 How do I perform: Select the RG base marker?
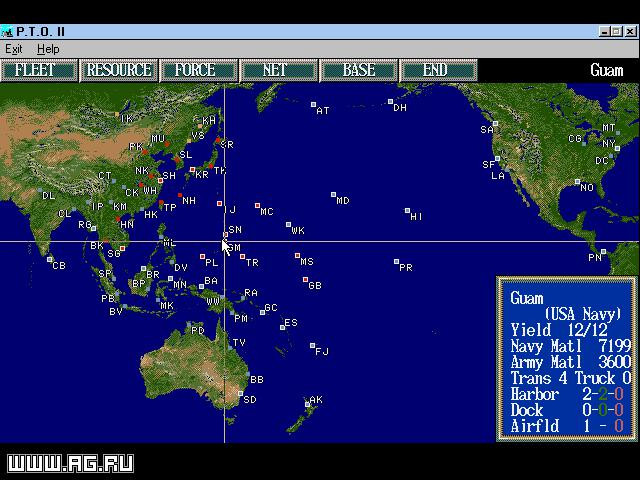coord(93,229)
